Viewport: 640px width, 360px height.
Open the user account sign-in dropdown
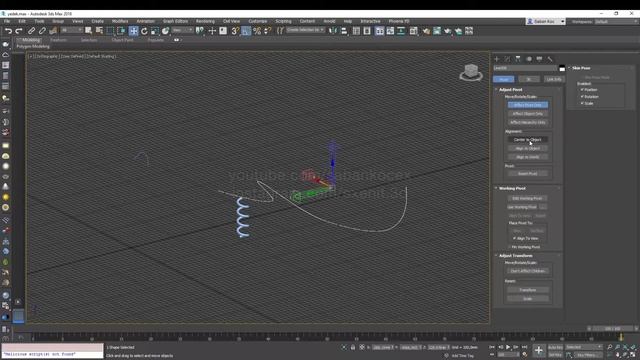[546, 21]
